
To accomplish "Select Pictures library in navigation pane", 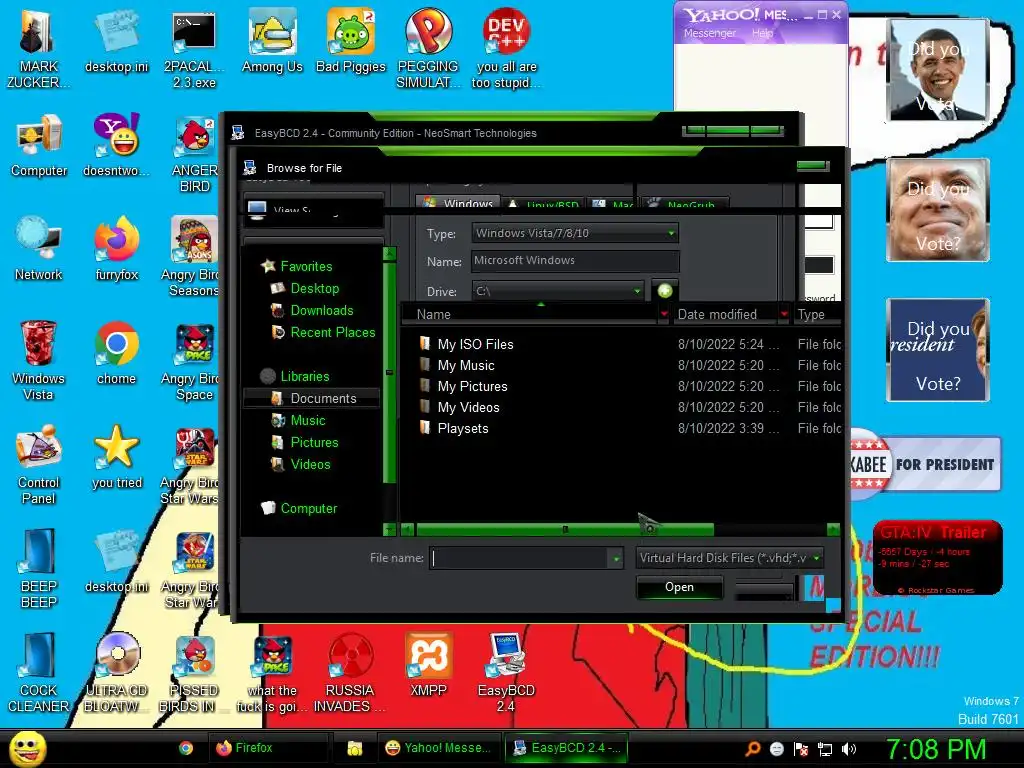I will pos(305,443).
